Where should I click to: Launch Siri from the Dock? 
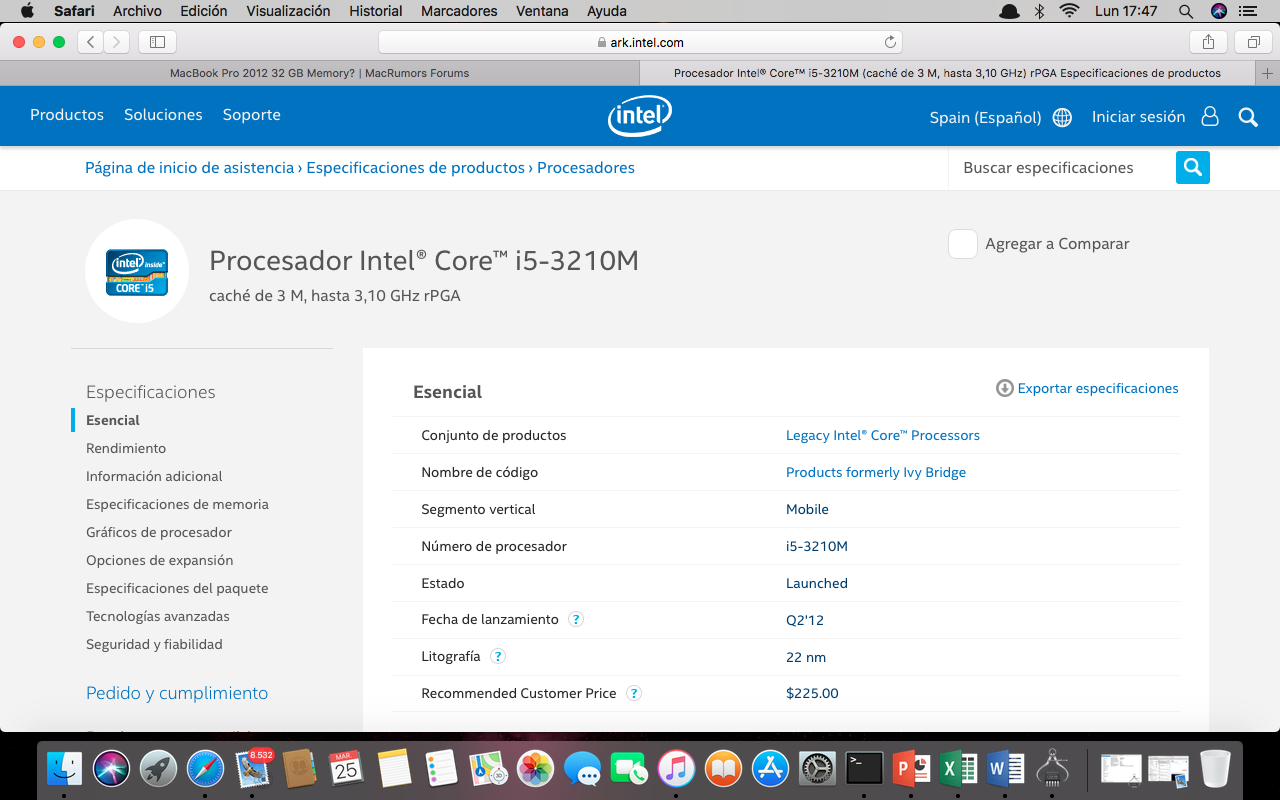coord(112,768)
